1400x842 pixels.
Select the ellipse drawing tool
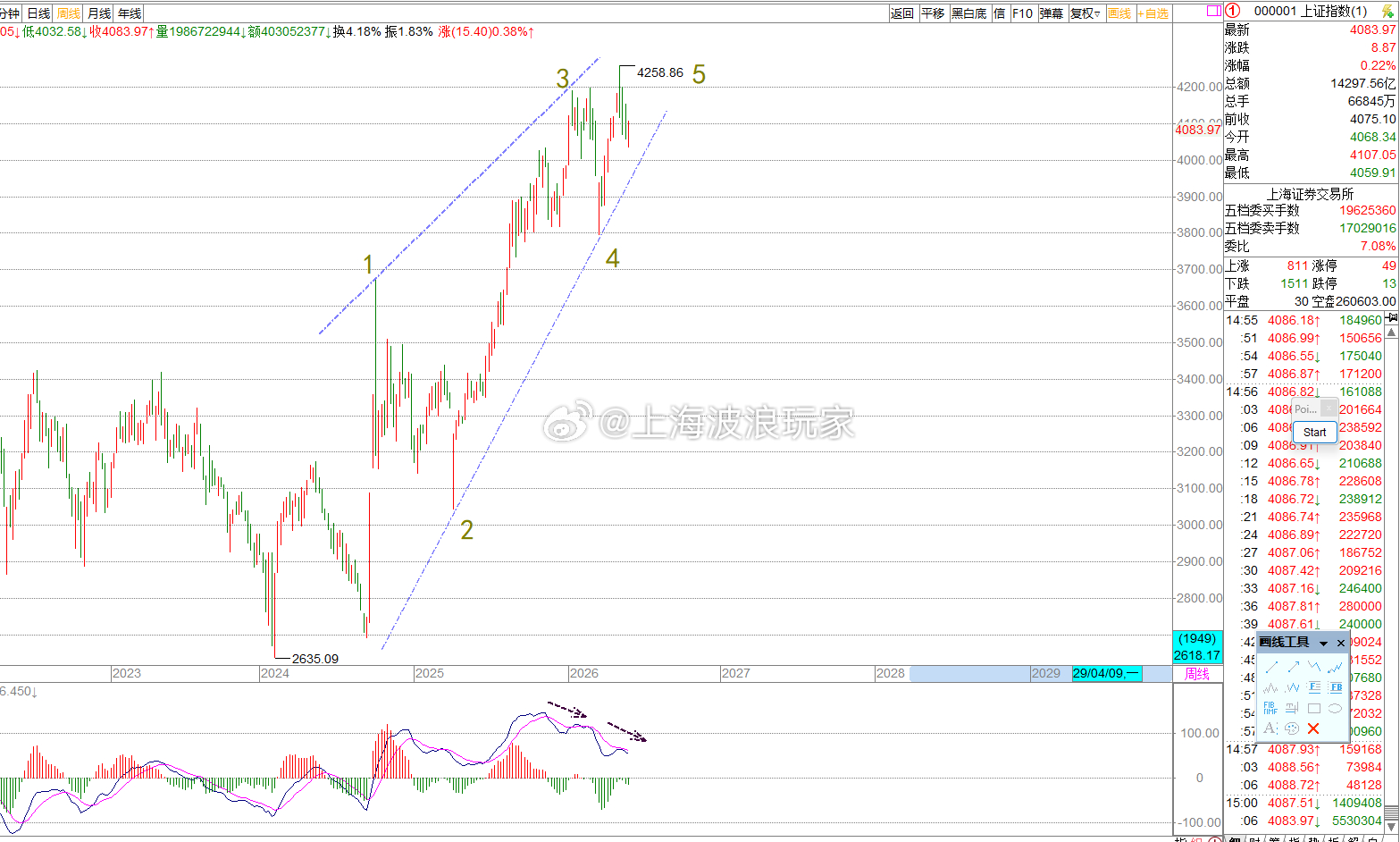pos(1336,708)
